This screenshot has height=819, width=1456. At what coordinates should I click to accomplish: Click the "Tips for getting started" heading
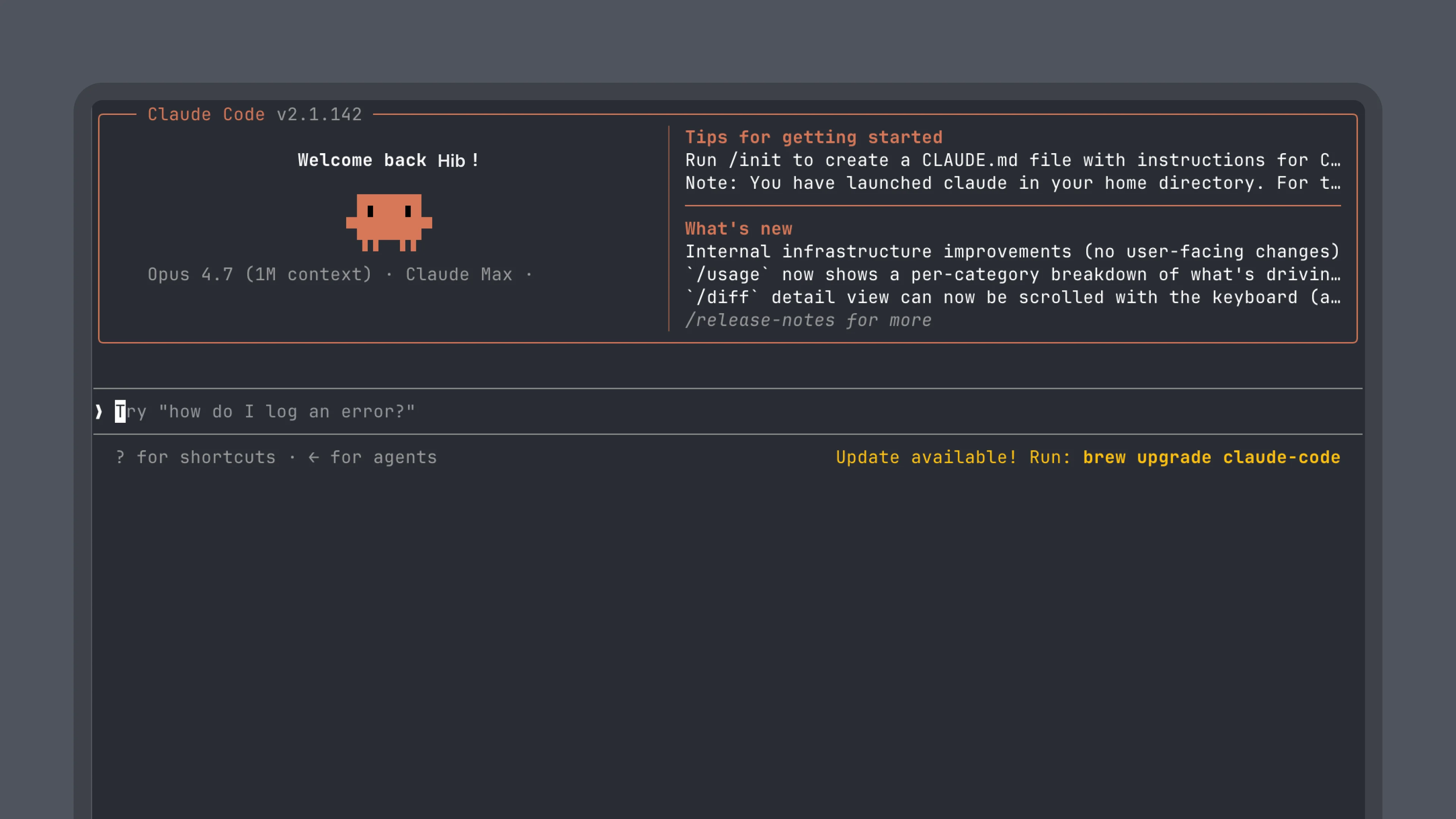(814, 137)
